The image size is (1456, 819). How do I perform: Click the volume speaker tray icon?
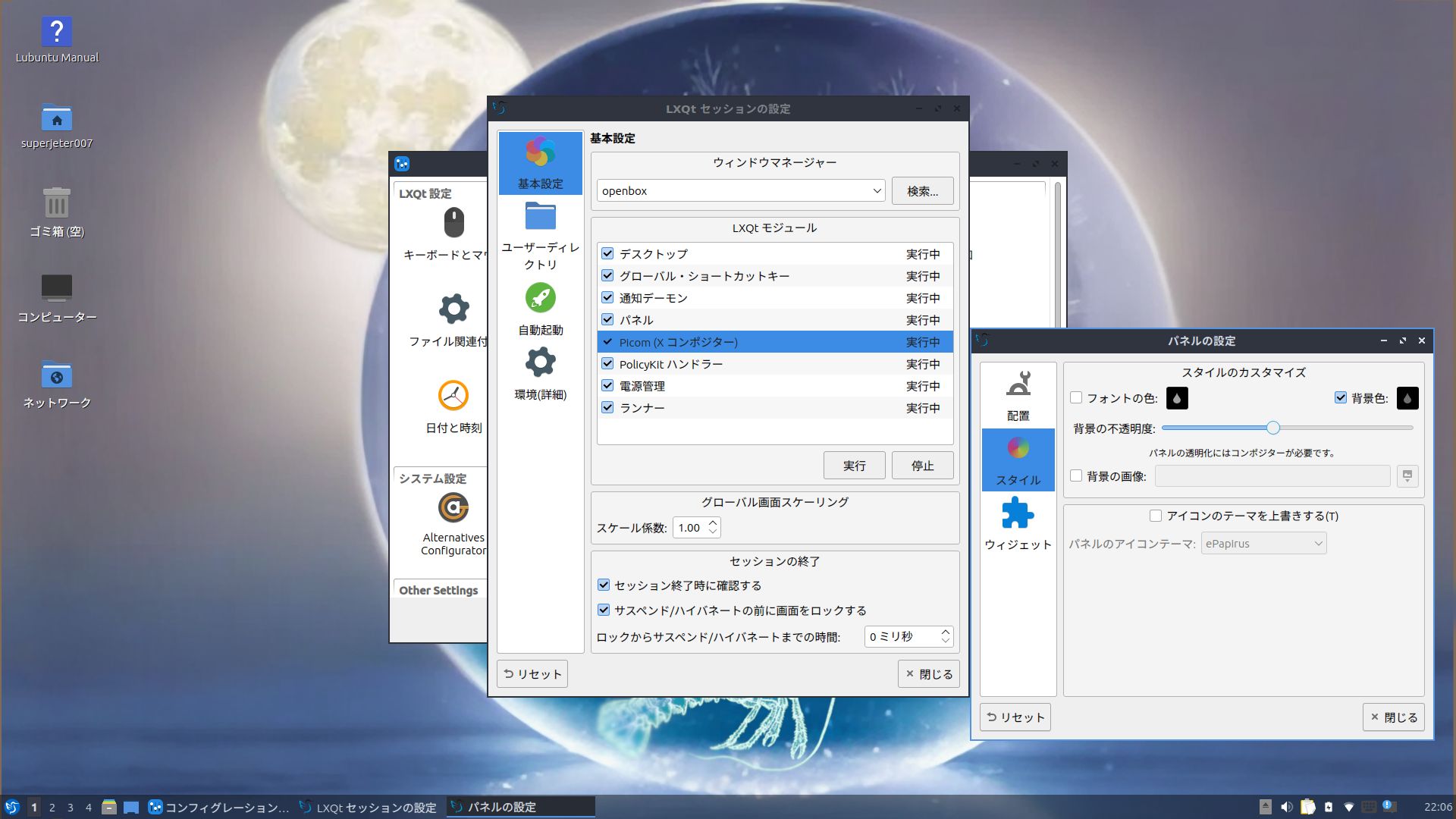[1286, 807]
